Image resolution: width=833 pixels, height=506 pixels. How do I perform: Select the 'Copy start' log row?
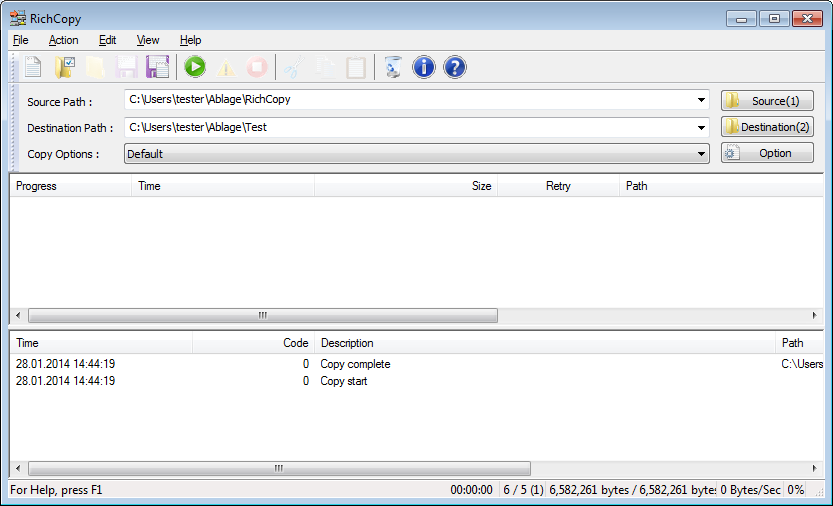(417, 381)
